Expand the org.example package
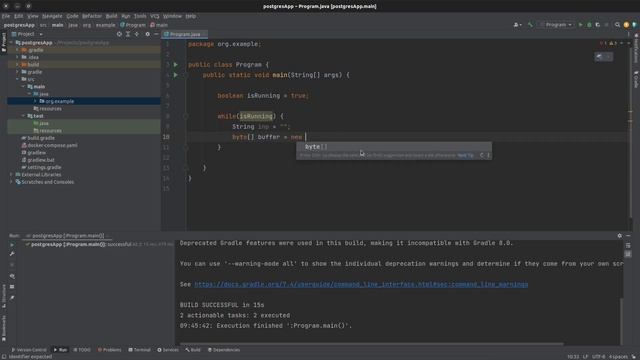640x360 pixels. click(35, 101)
